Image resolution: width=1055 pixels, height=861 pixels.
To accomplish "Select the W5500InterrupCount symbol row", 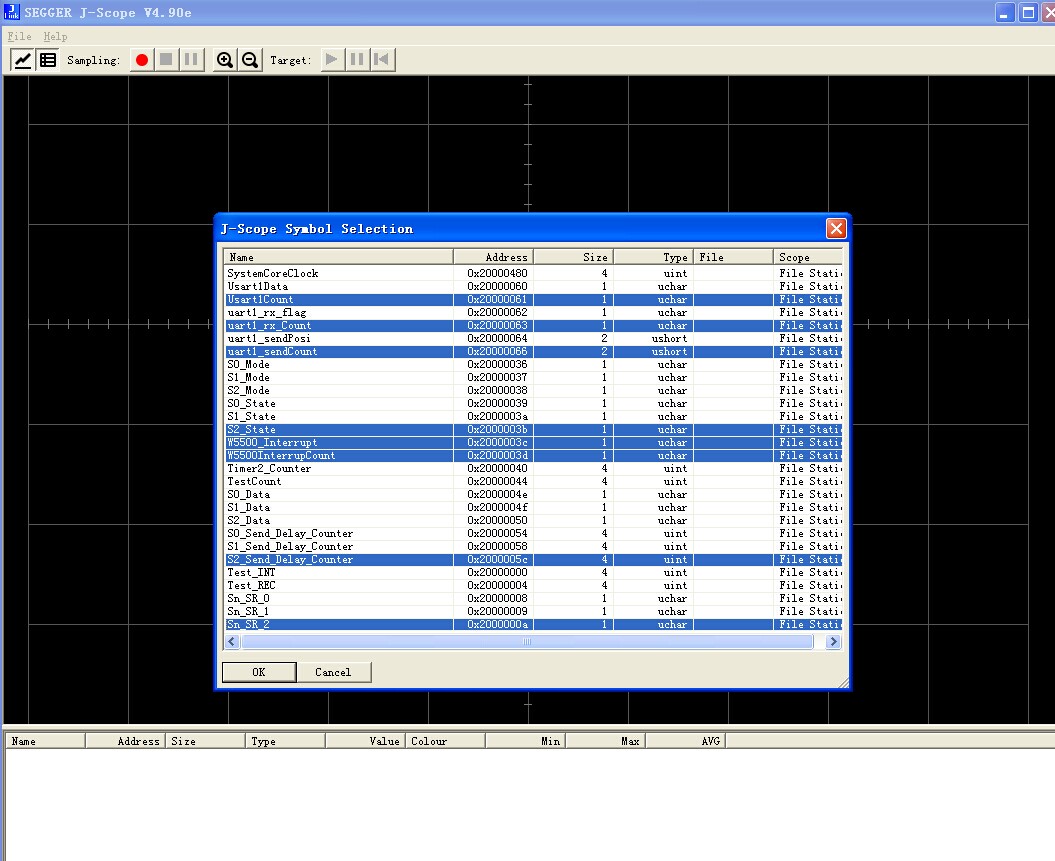I will tap(533, 455).
